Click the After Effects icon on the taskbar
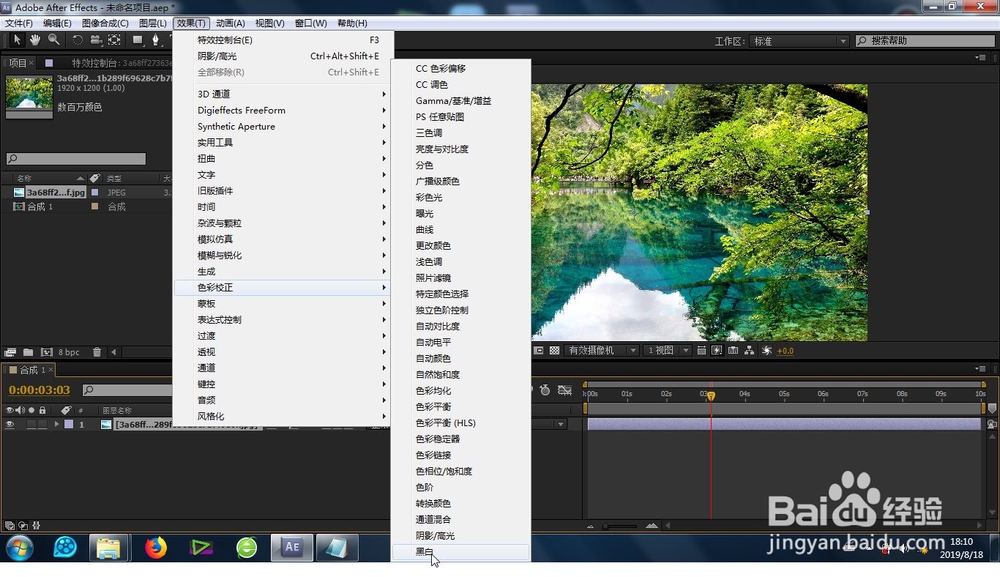Image resolution: width=1000 pixels, height=577 pixels. pos(291,548)
